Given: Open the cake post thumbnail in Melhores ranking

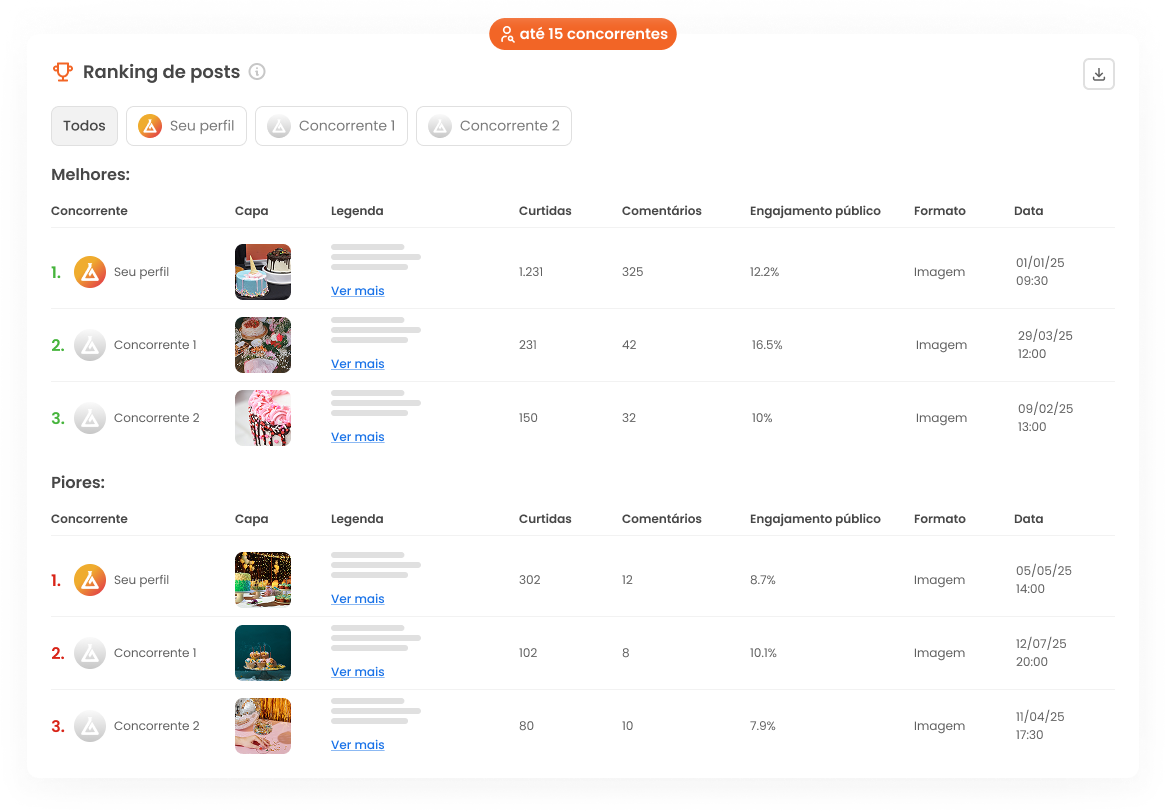Looking at the screenshot, I should 262,271.
